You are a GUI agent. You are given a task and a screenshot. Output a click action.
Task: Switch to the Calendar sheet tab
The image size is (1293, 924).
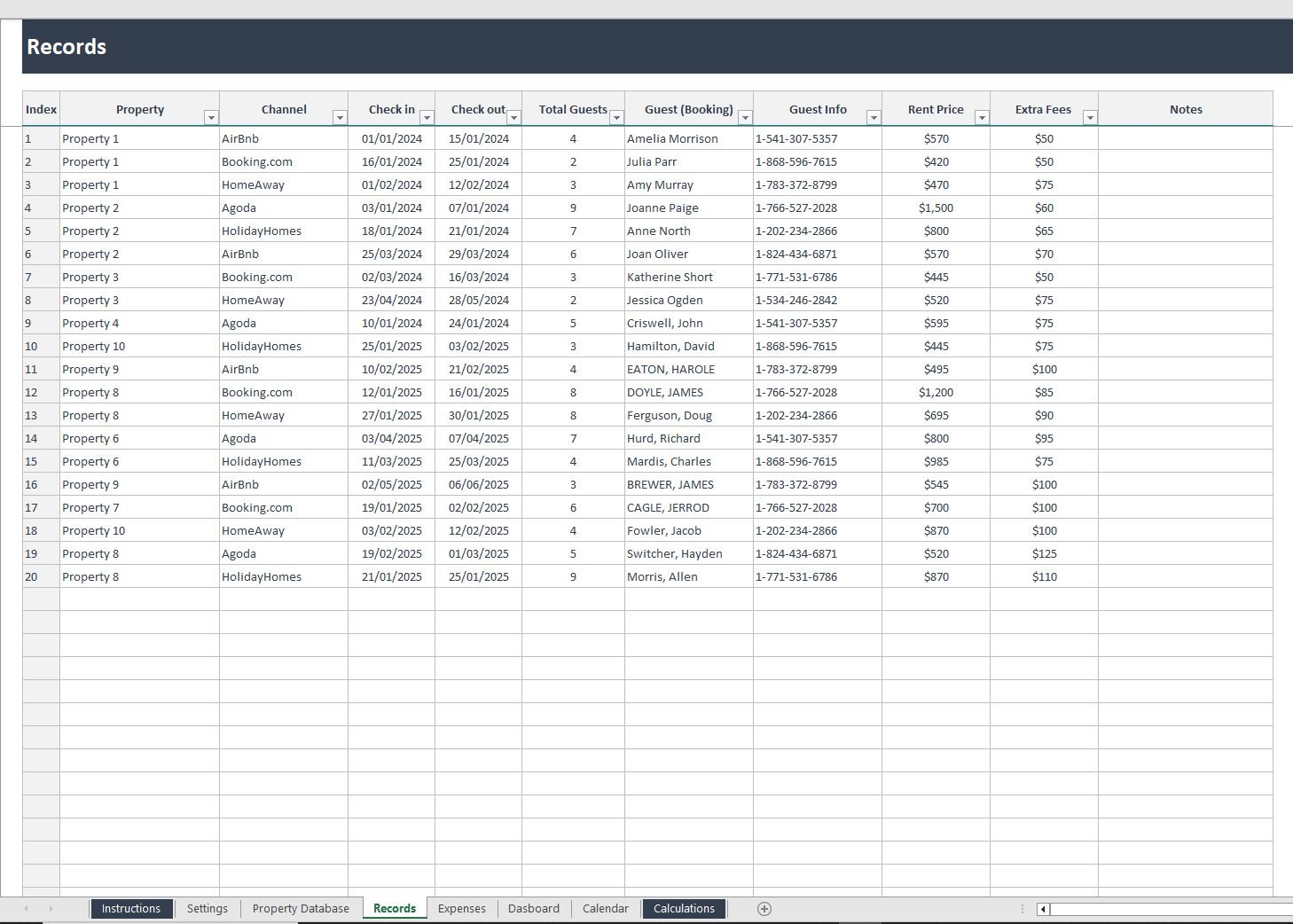coord(606,909)
